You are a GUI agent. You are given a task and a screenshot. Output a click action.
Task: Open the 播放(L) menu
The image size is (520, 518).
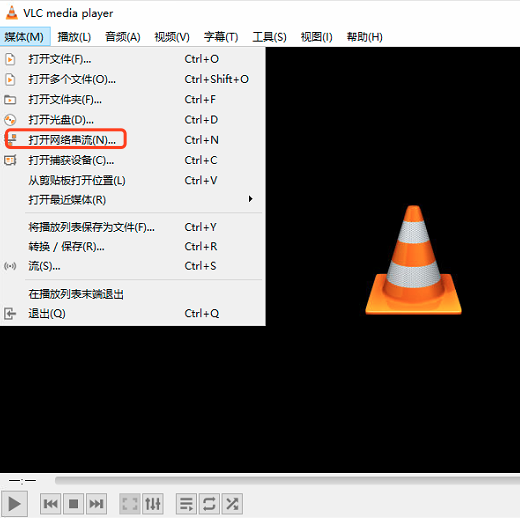point(74,37)
